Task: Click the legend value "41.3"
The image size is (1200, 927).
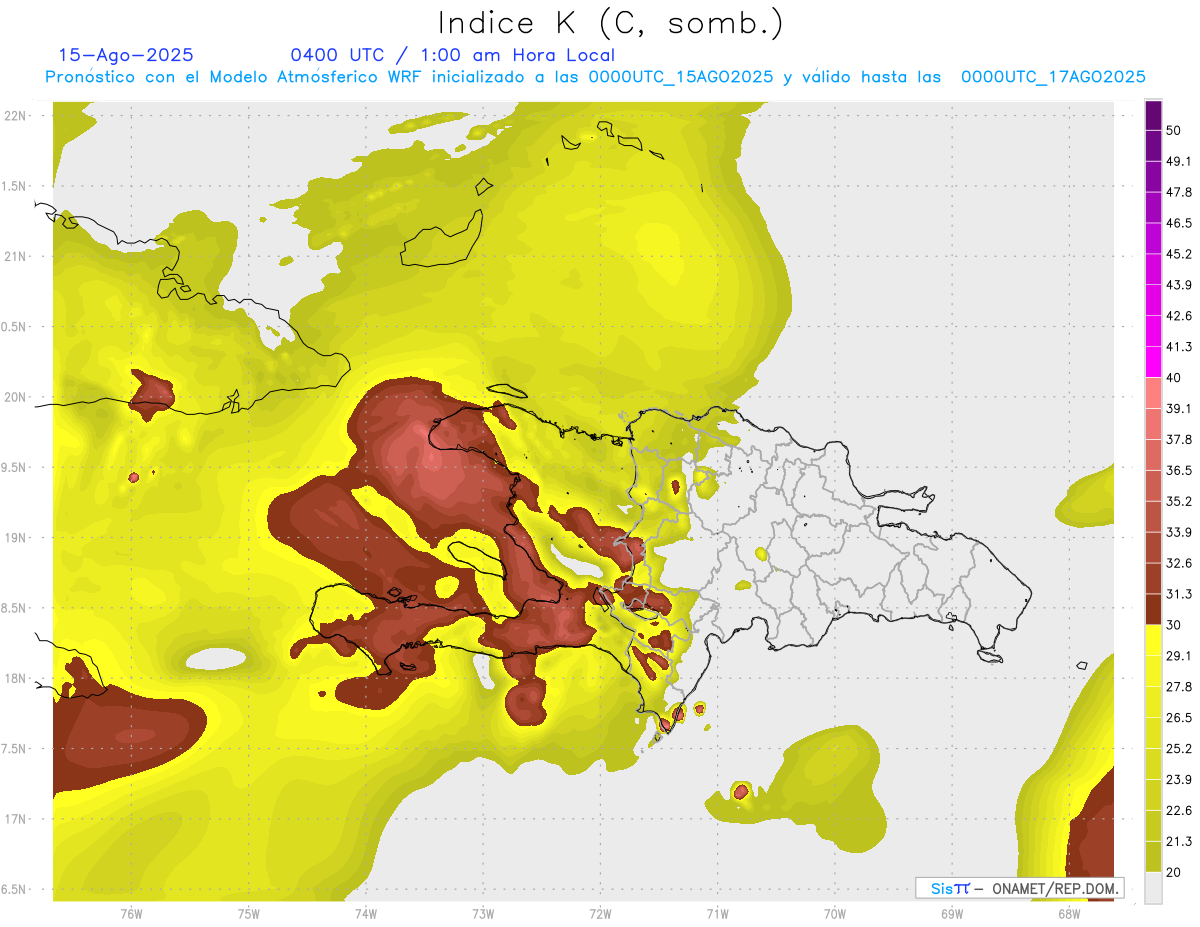Action: pyautogui.click(x=1179, y=347)
